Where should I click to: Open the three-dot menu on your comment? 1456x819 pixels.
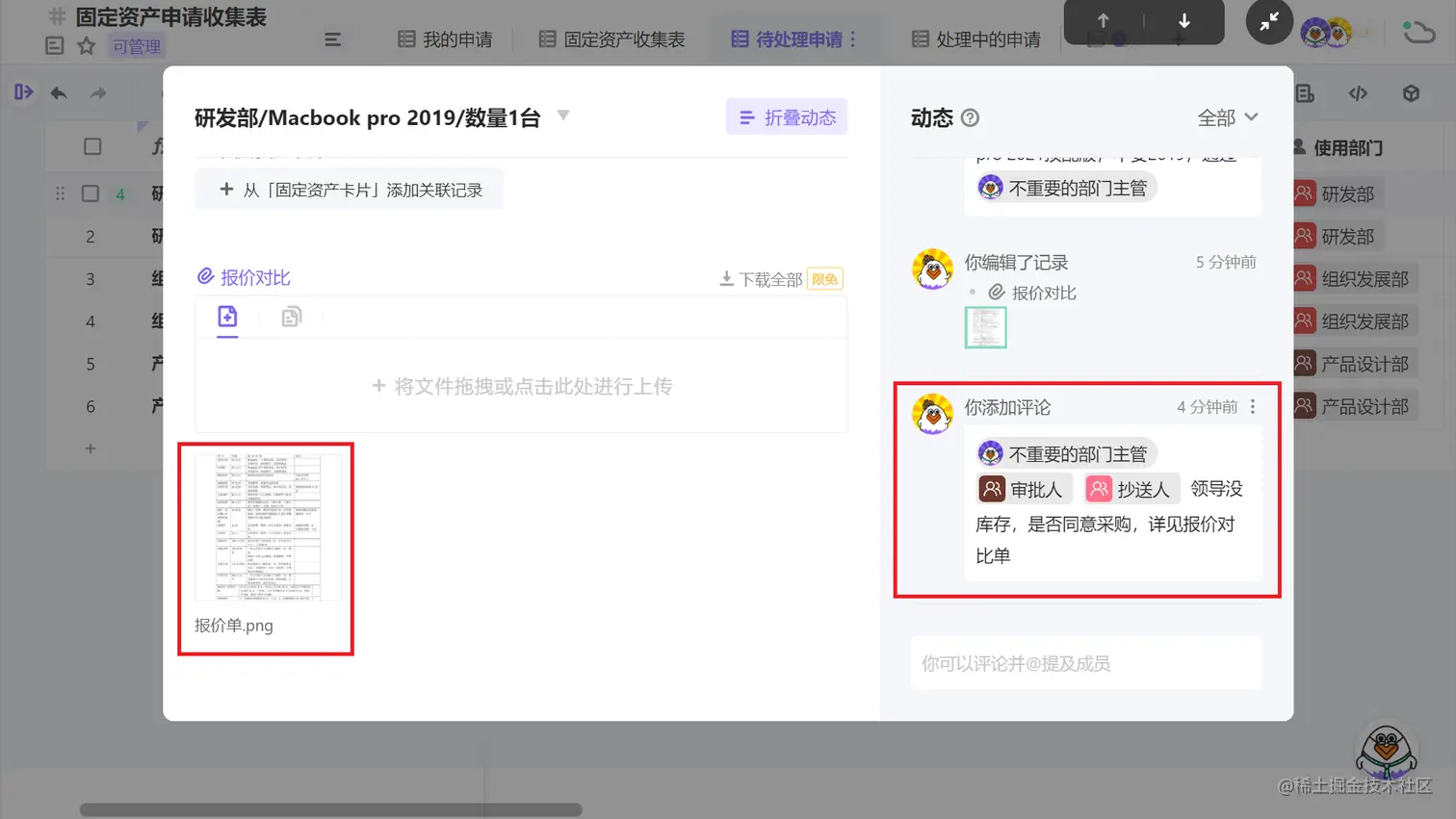tap(1253, 406)
